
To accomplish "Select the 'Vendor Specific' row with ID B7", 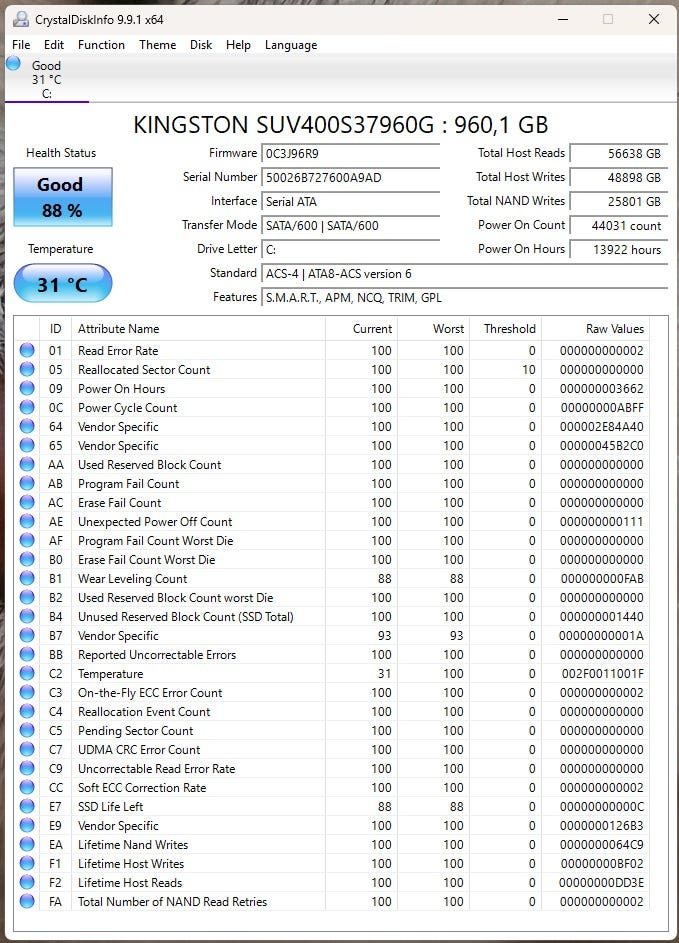I will (332, 636).
